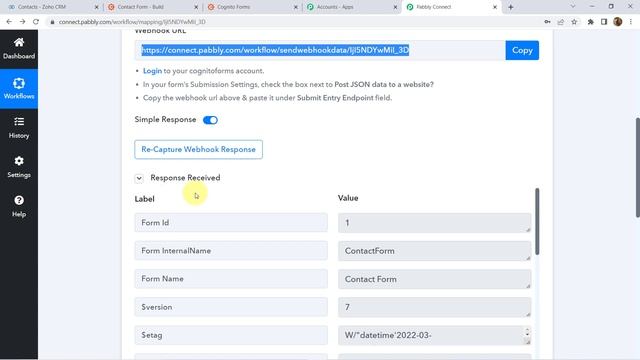Switch to Contact Form - Build tab
This screenshot has width=640, height=360.
[152, 7]
